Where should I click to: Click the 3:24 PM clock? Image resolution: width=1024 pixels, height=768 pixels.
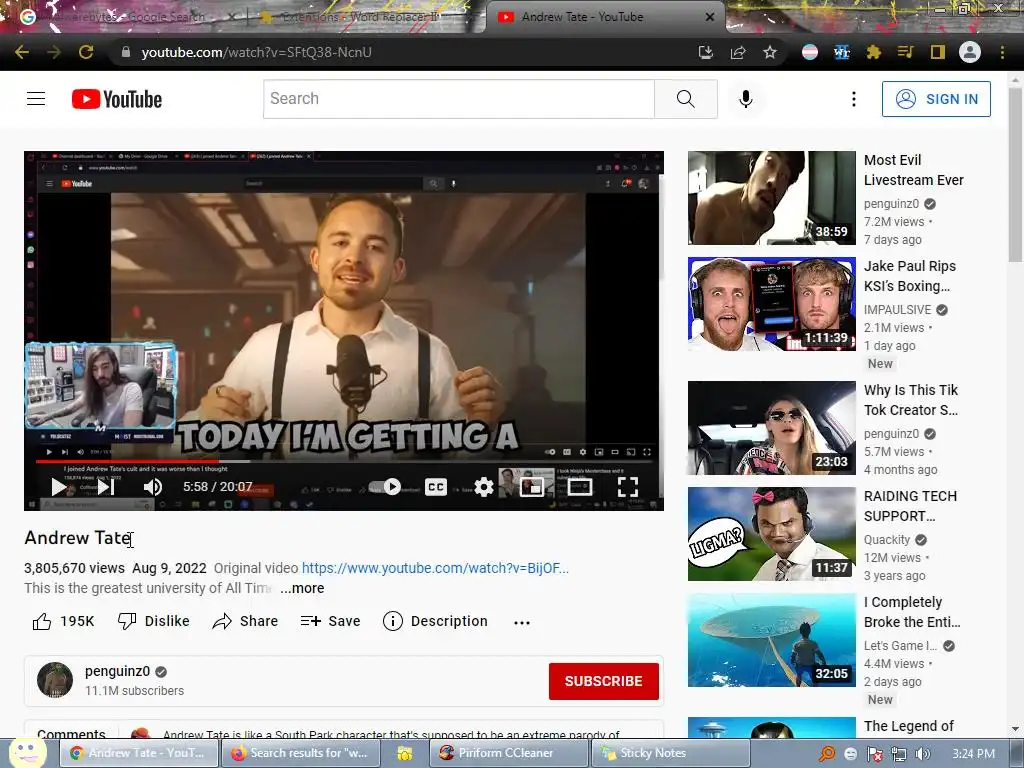pyautogui.click(x=974, y=754)
